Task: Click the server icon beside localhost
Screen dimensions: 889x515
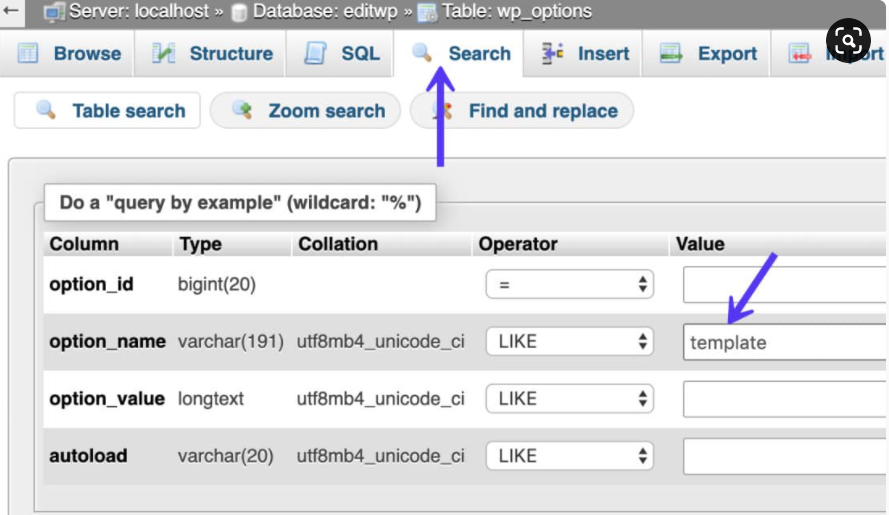Action: pyautogui.click(x=54, y=12)
